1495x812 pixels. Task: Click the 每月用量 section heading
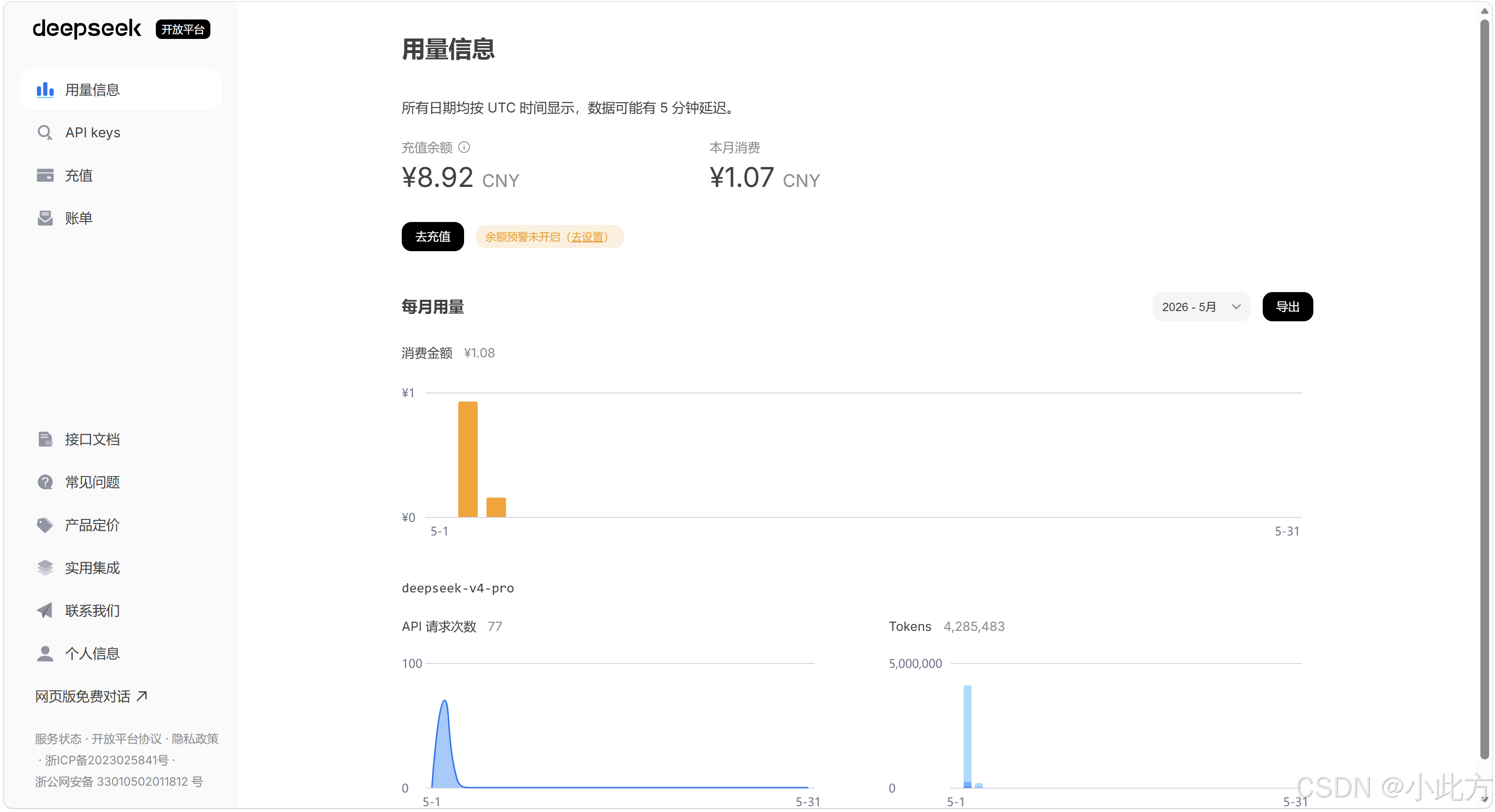pyautogui.click(x=433, y=306)
